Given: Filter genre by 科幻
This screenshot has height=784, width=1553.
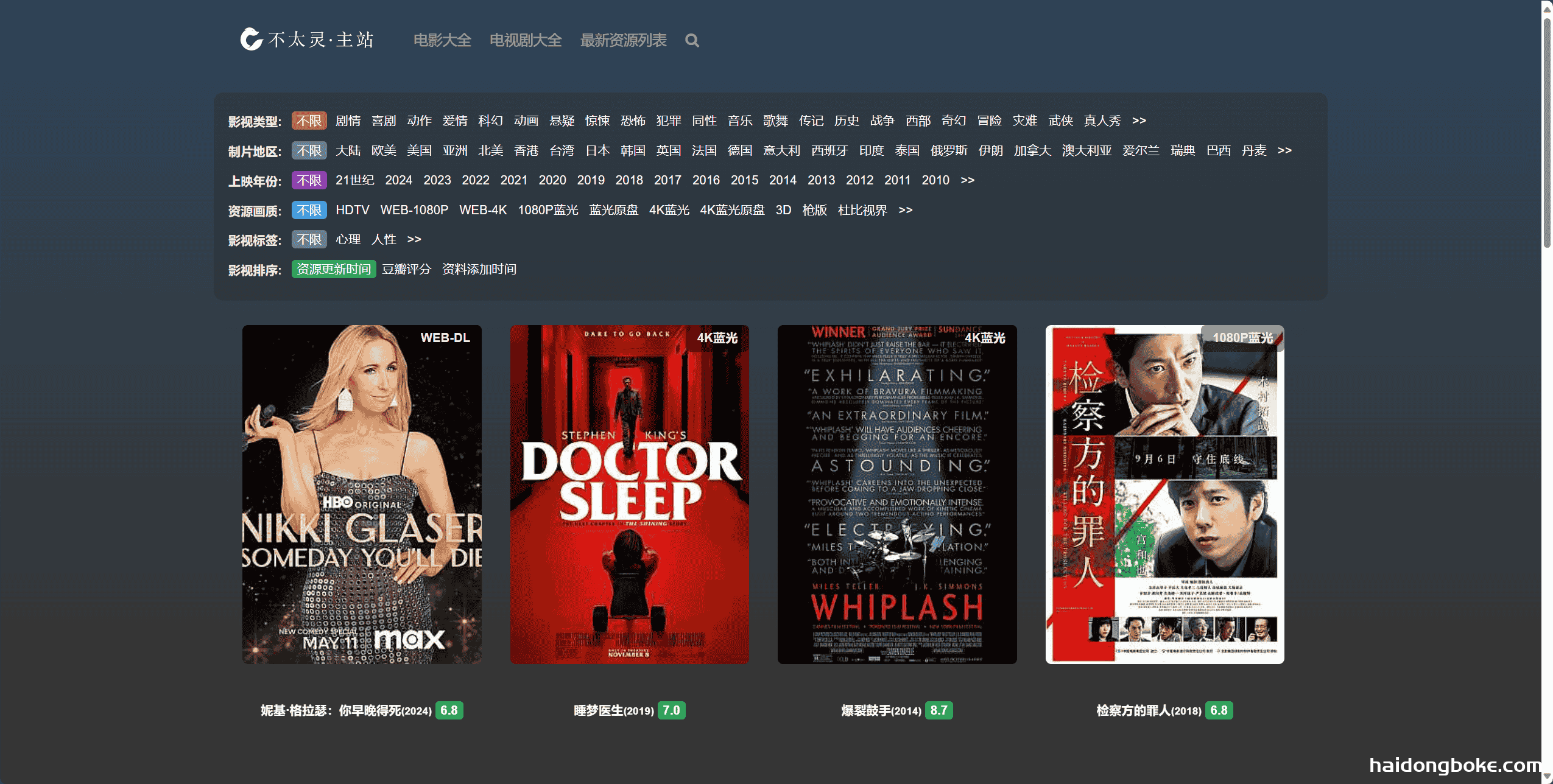Looking at the screenshot, I should (x=491, y=121).
